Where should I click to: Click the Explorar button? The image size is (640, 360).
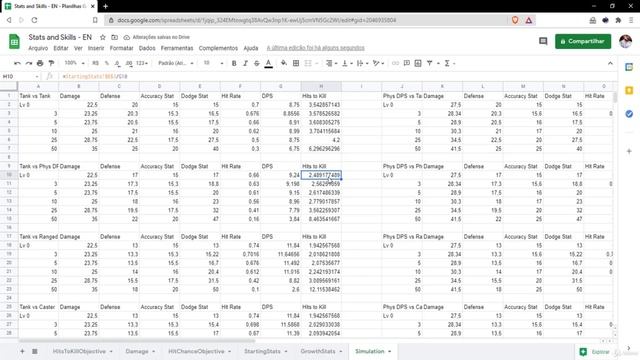pyautogui.click(x=595, y=351)
